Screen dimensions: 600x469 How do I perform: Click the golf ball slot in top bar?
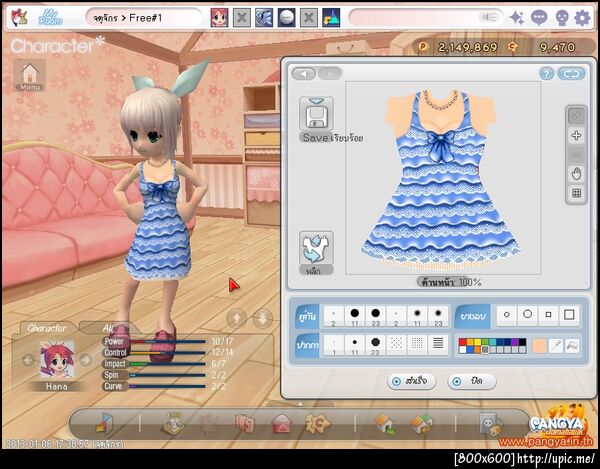click(286, 18)
